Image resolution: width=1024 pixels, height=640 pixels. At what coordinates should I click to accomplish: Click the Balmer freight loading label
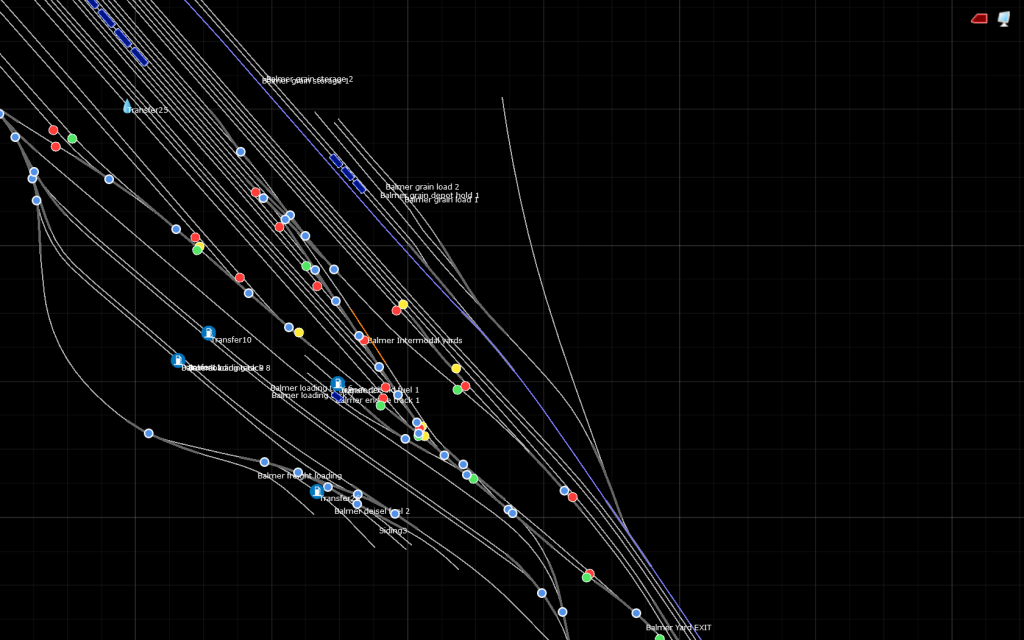(x=299, y=475)
